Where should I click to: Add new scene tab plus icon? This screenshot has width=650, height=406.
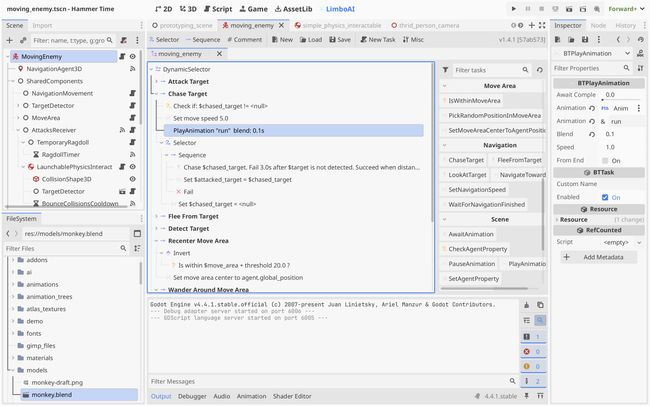click(x=531, y=26)
